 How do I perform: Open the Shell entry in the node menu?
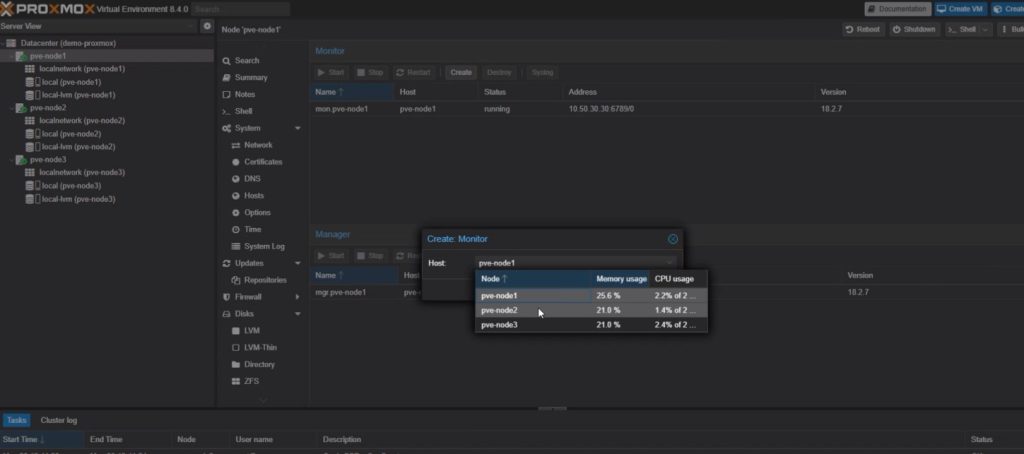click(x=243, y=111)
